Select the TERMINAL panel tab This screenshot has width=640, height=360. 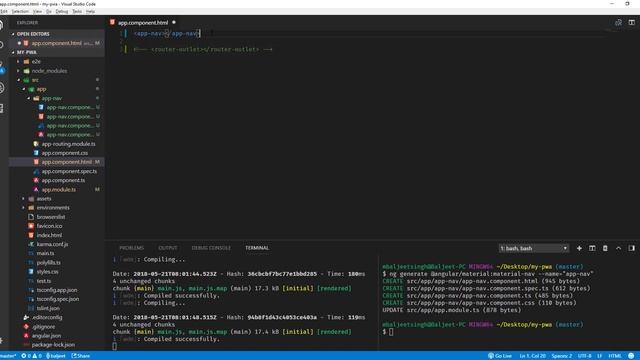click(257, 248)
